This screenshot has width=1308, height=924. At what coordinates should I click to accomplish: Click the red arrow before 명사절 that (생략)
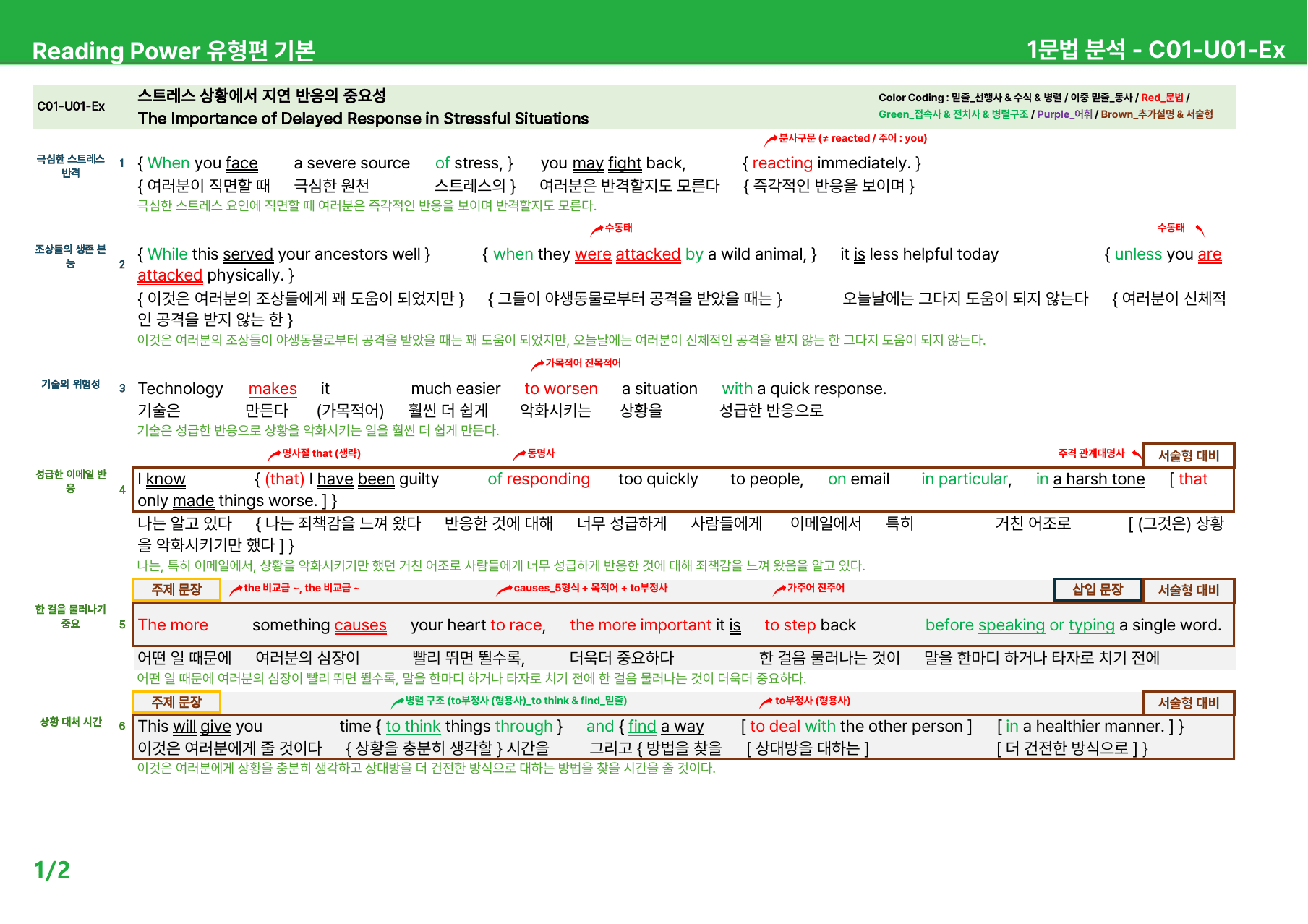274,455
